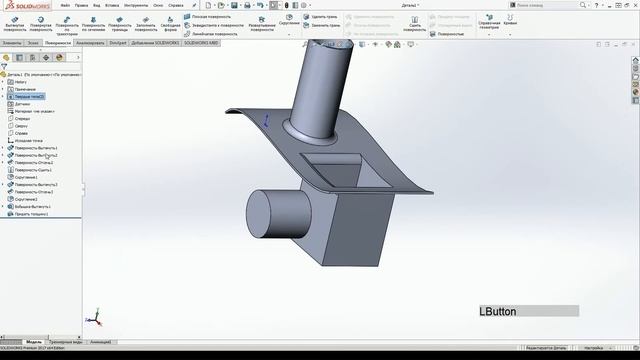Screen dimensions: 640x360
Task: Select Твердые тела(2) item in feature tree
Action: (x=26, y=97)
